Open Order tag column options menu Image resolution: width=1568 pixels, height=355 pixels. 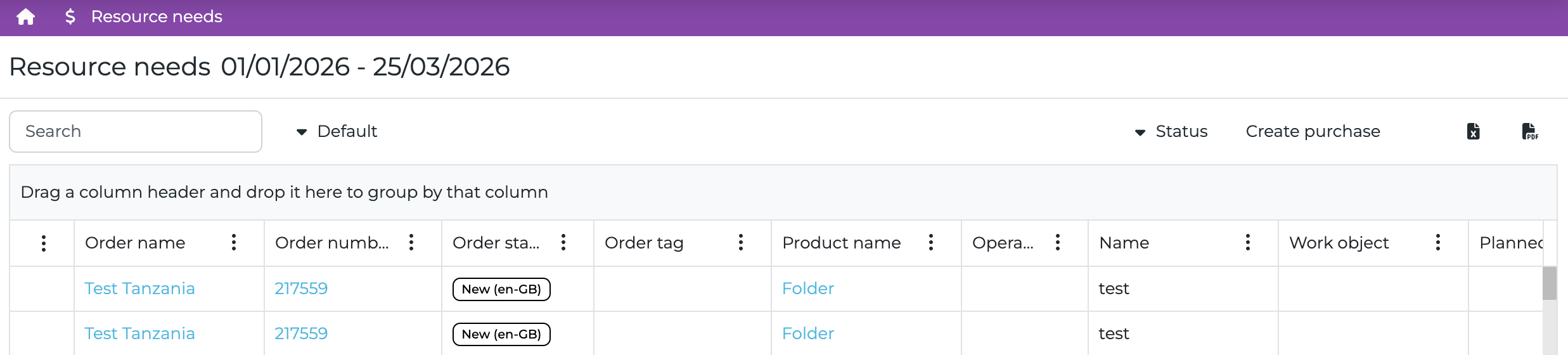point(741,242)
